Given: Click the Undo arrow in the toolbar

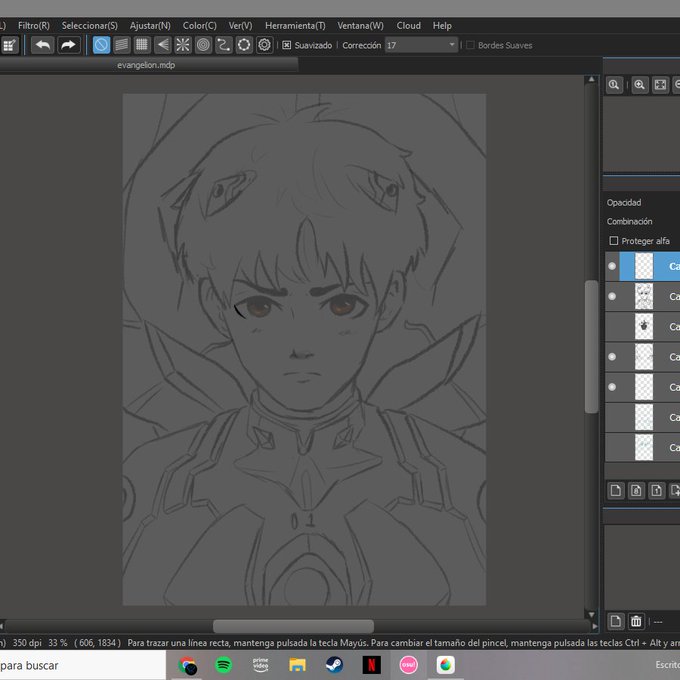Looking at the screenshot, I should click(42, 45).
